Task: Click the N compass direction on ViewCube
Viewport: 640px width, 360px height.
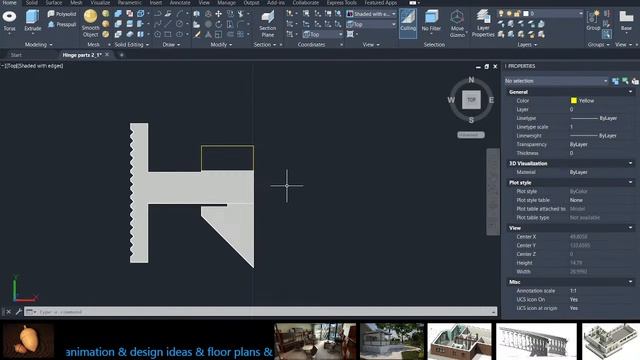Action: point(471,80)
